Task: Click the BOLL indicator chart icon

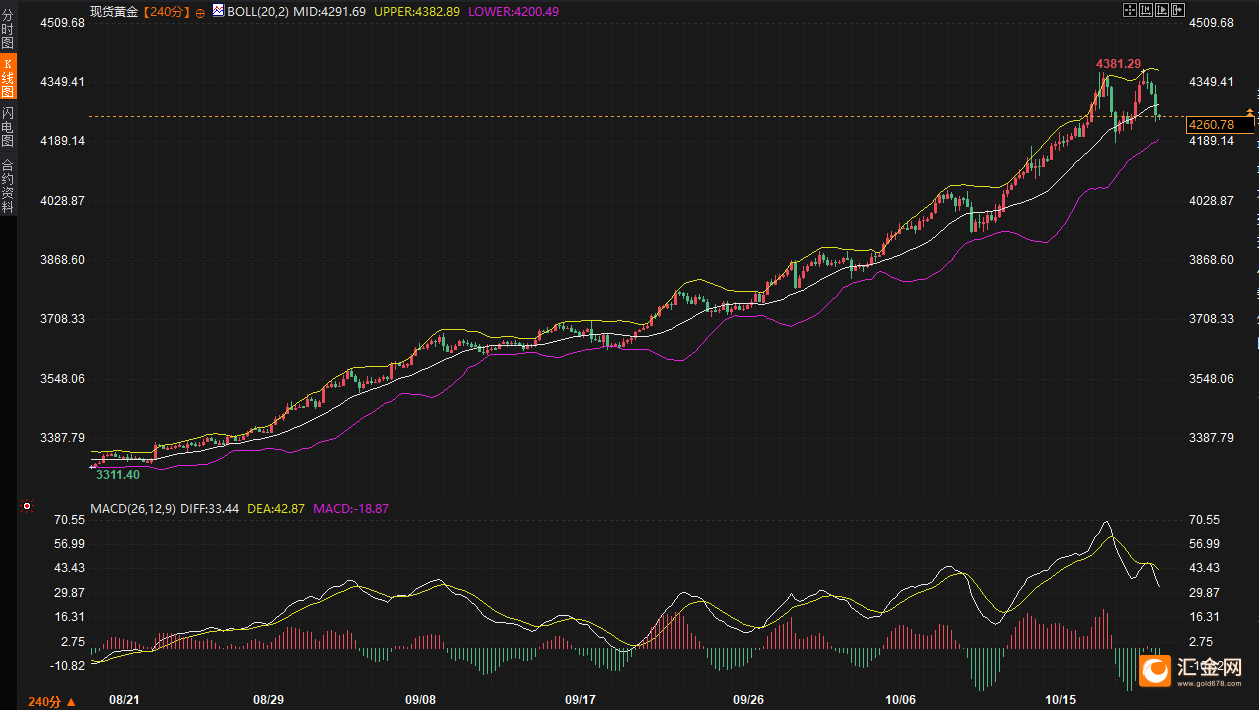Action: click(x=219, y=10)
